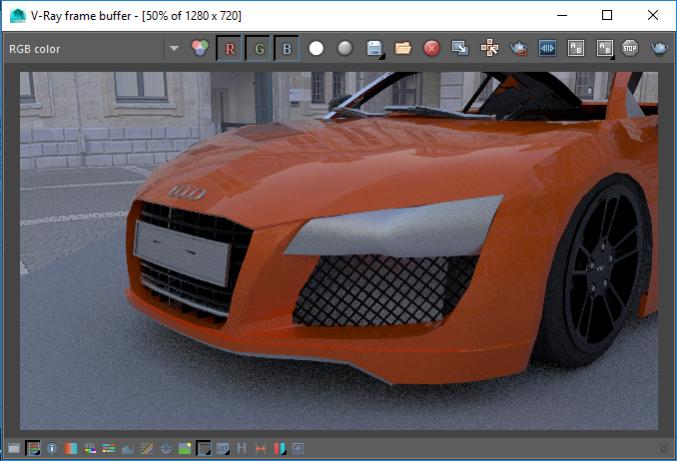Toggle the green (G) channel view

(259, 48)
